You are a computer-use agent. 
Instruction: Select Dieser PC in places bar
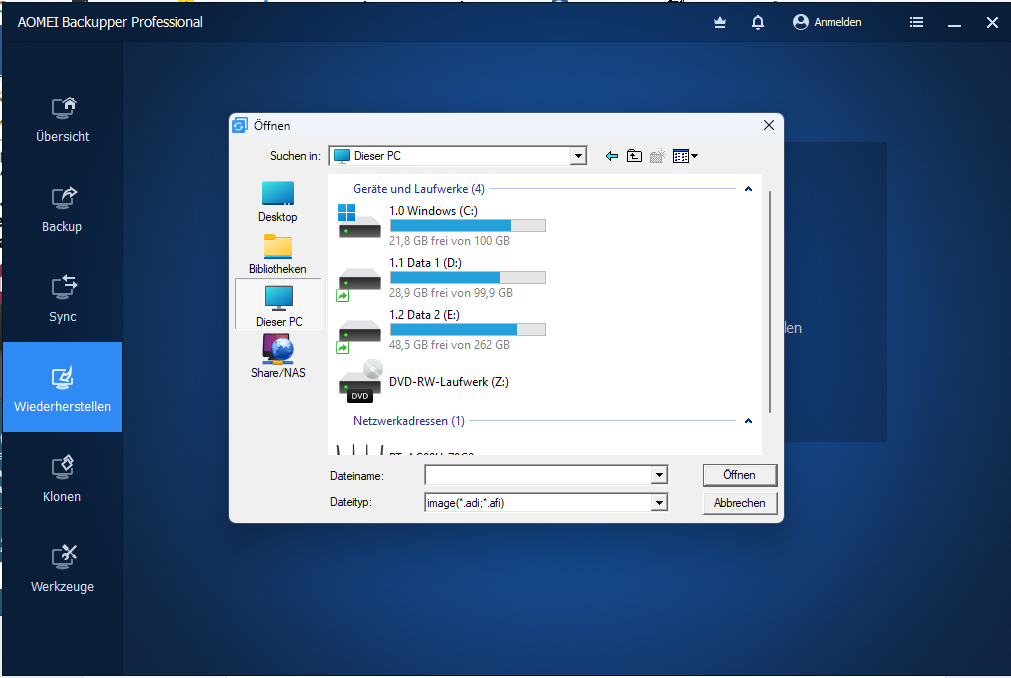[279, 305]
